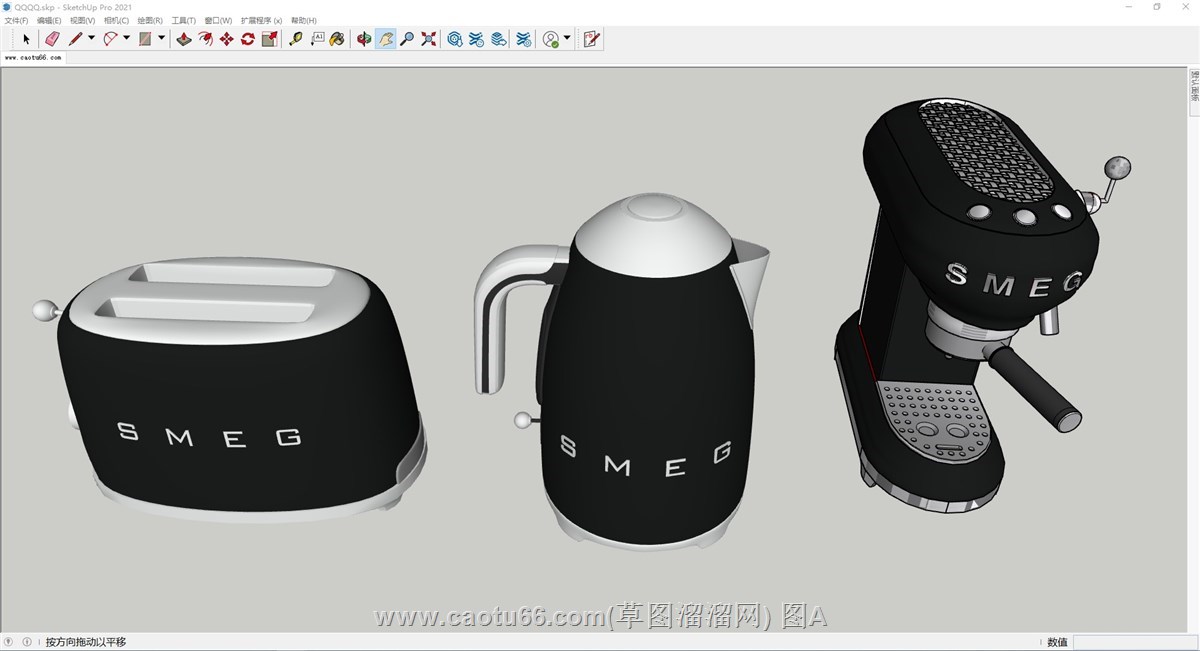Select the Text label tool
Viewport: 1200px width, 651px height.
[317, 39]
